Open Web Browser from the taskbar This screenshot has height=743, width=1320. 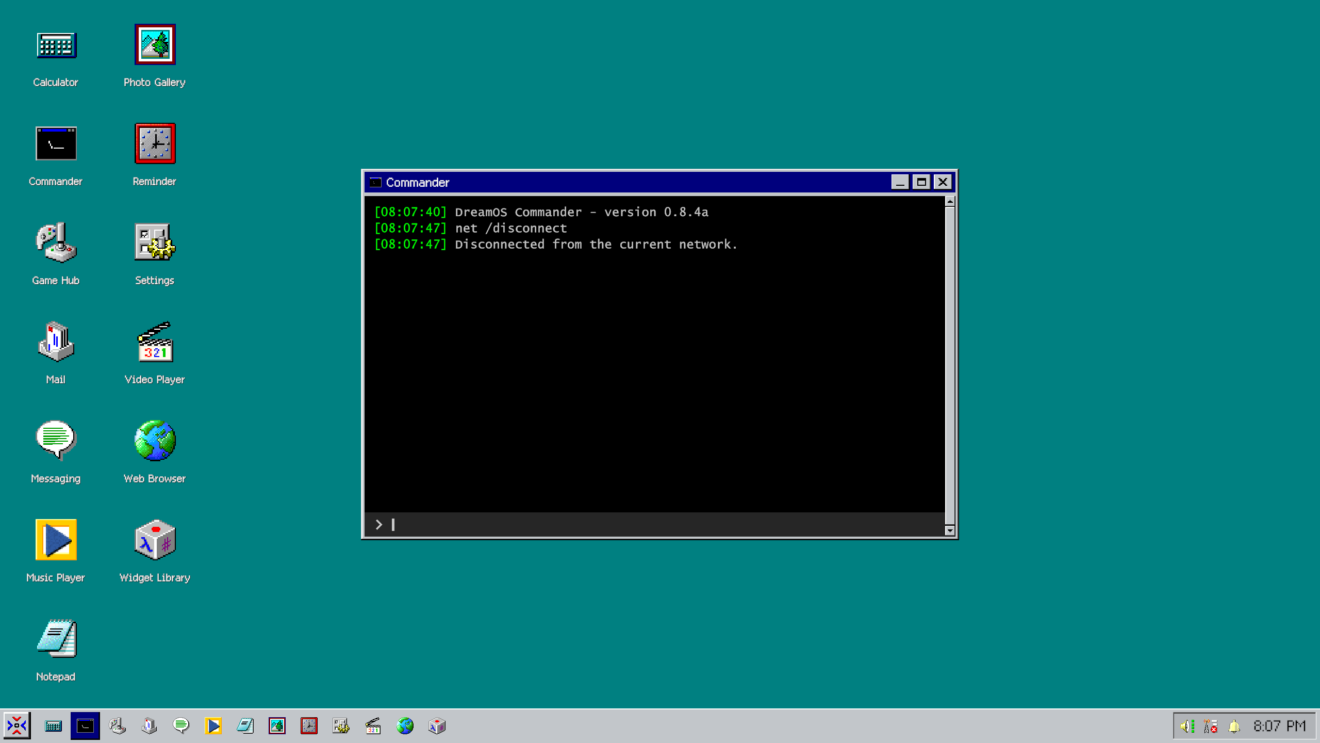click(405, 726)
